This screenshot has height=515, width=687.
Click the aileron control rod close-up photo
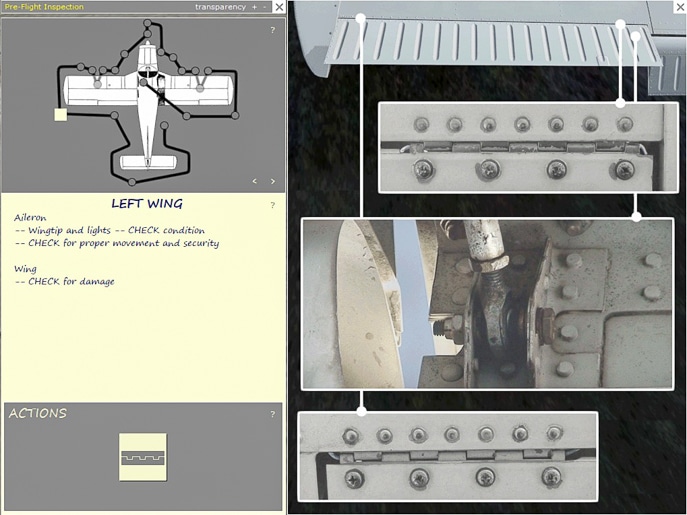pyautogui.click(x=486, y=304)
